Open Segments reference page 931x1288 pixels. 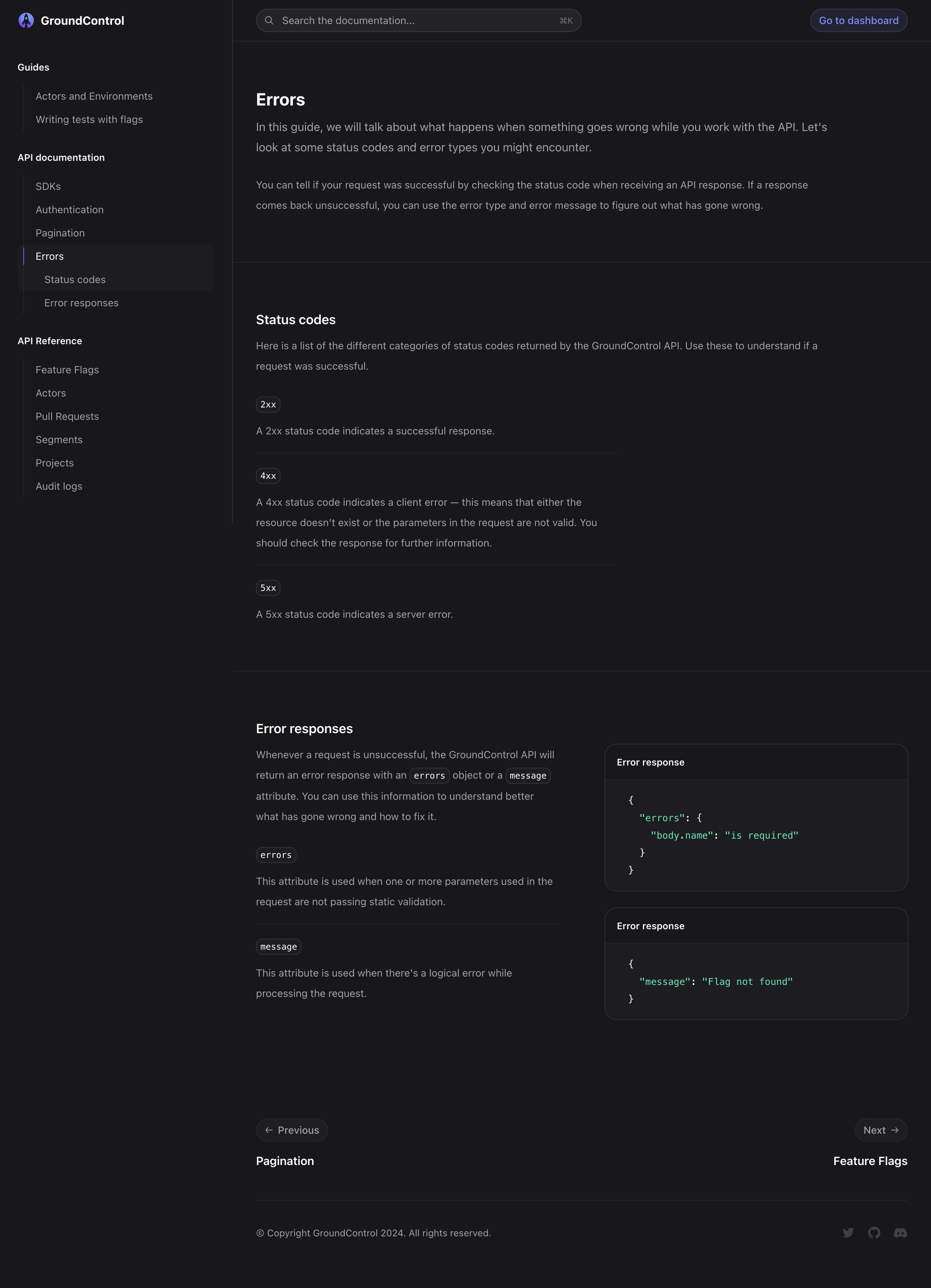click(59, 440)
